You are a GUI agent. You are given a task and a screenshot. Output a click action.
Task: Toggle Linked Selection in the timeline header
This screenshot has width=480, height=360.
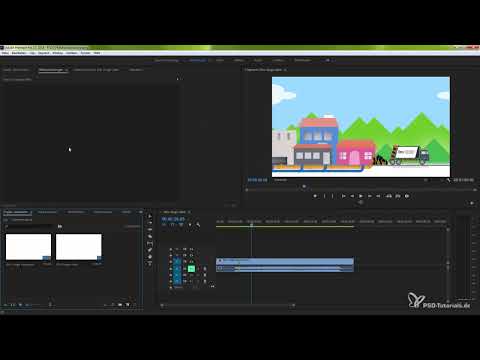[x=181, y=225]
